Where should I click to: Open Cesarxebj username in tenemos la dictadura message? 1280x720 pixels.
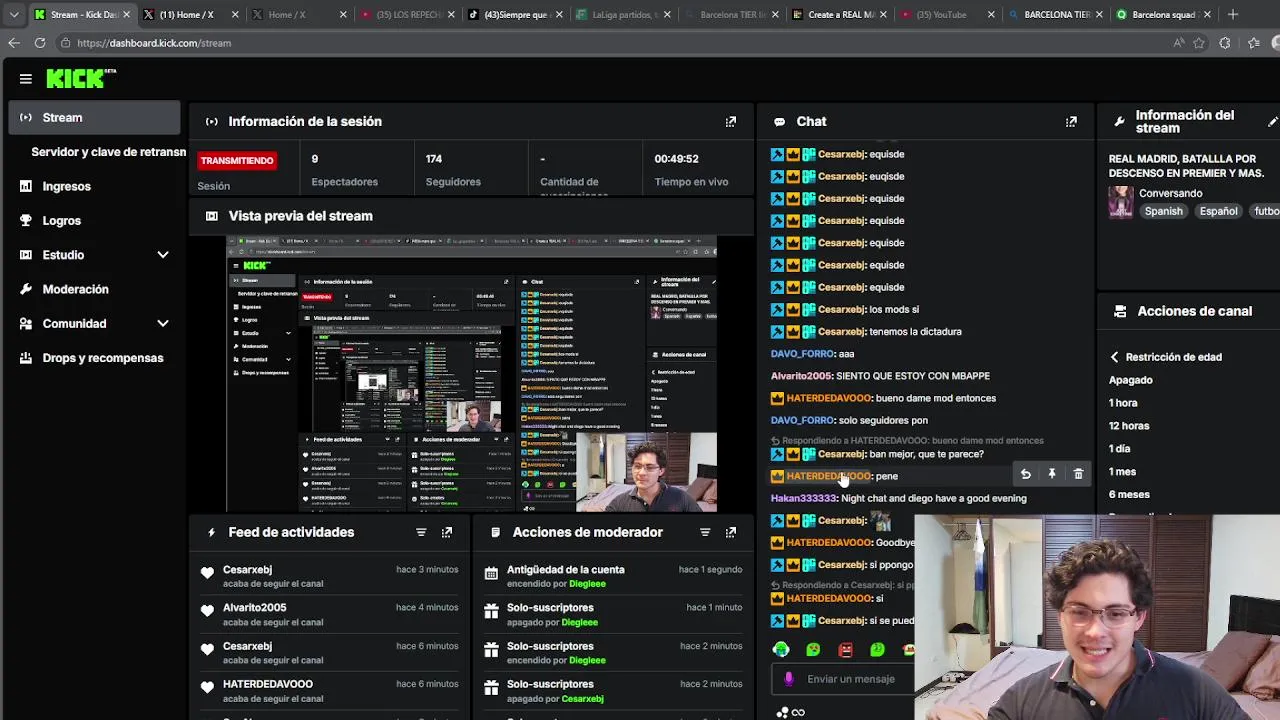(x=840, y=332)
